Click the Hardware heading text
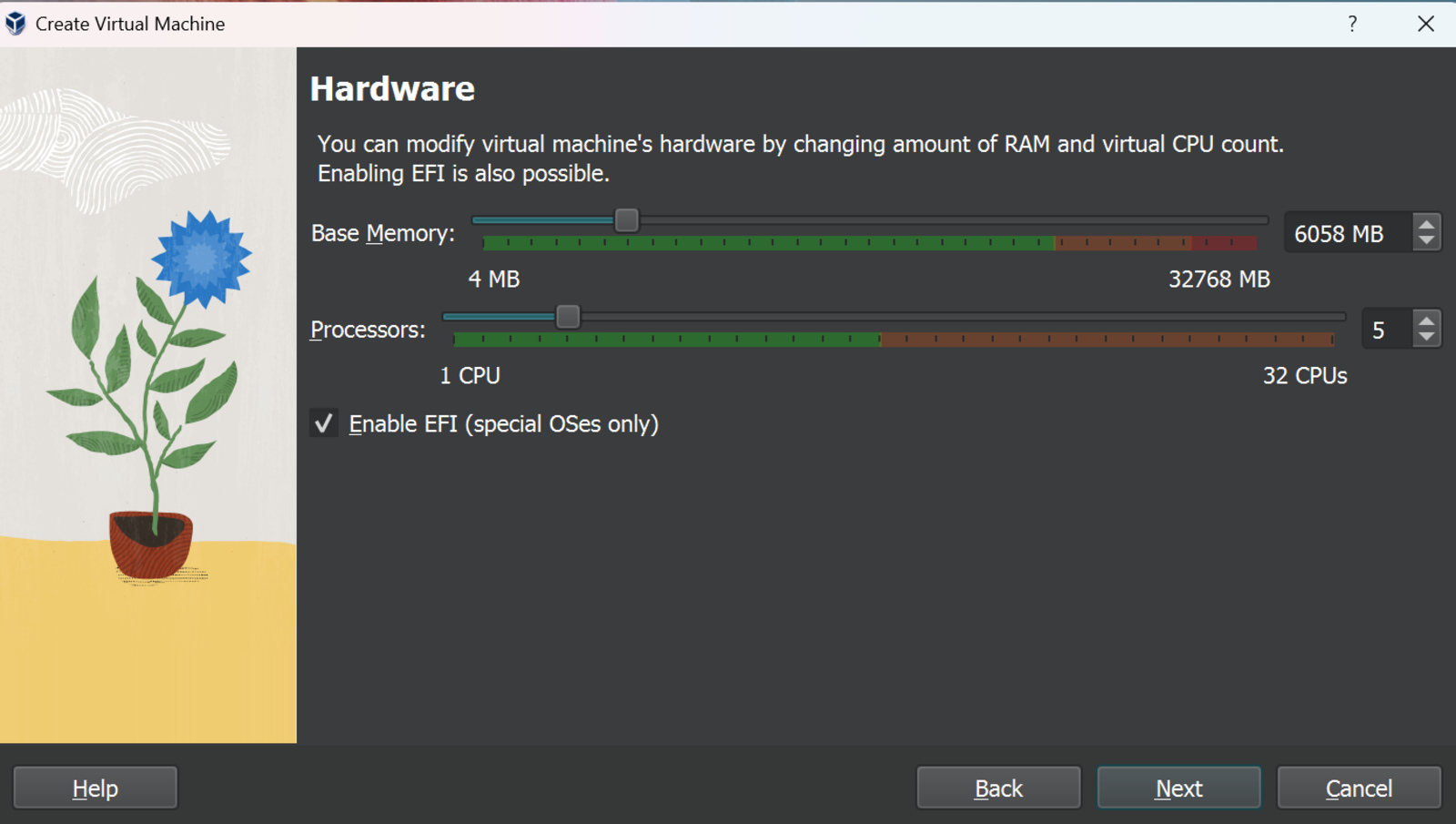Screen dimensions: 1456x824 point(392,88)
